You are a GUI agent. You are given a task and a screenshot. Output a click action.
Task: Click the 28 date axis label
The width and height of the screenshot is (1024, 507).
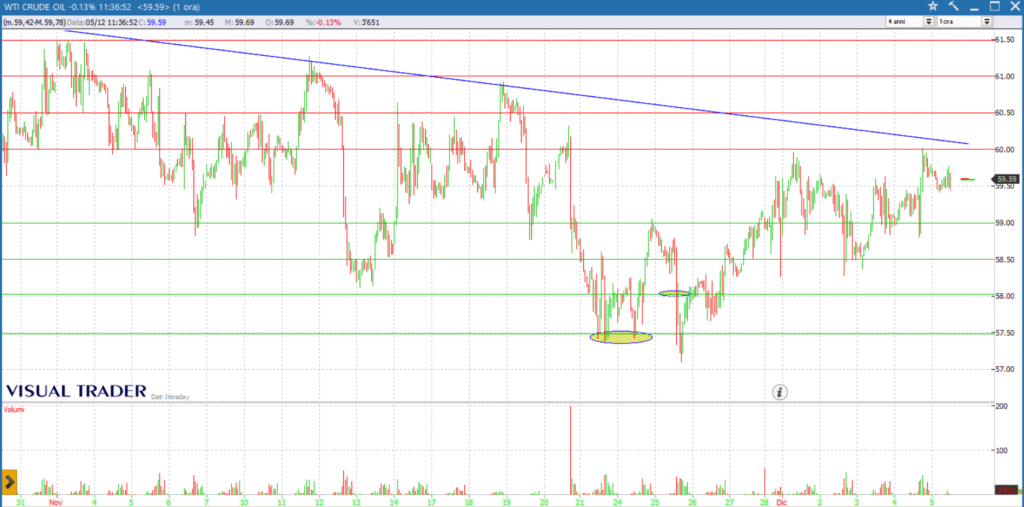[x=764, y=502]
